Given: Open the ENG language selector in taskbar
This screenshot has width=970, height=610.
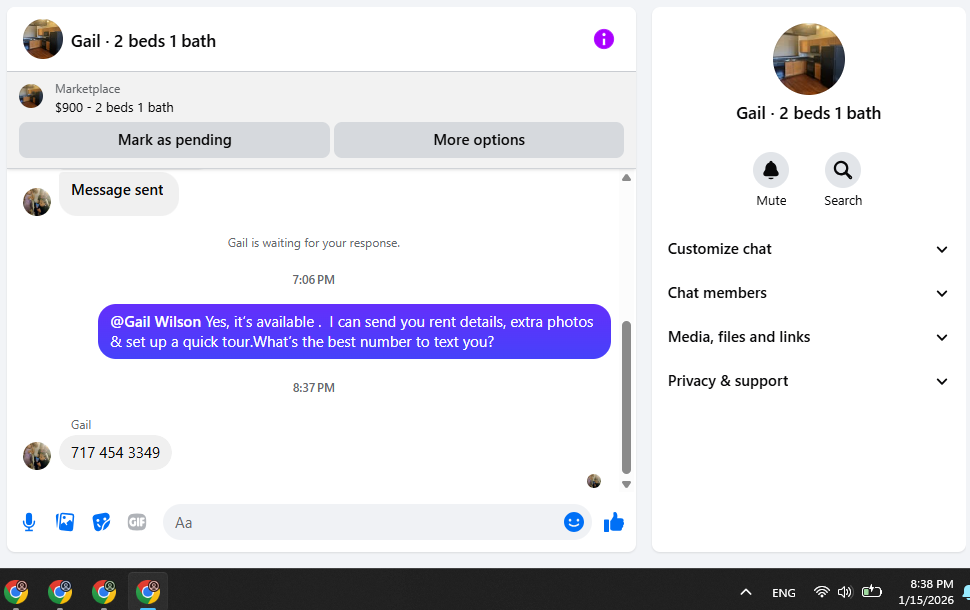Looking at the screenshot, I should [784, 593].
